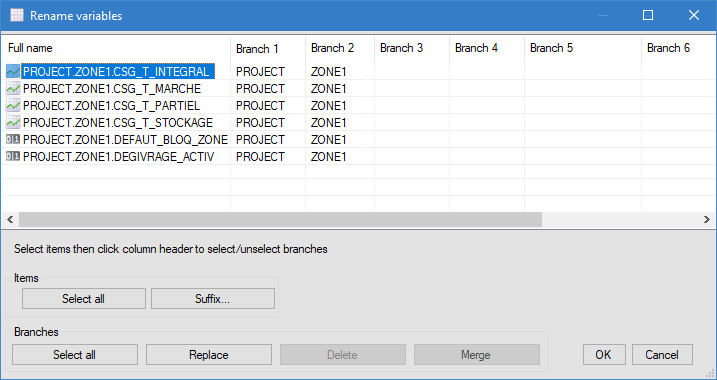Click the binary icon for DEFAUT_BLOQ_ZONE
The height and width of the screenshot is (380, 717).
click(x=13, y=139)
